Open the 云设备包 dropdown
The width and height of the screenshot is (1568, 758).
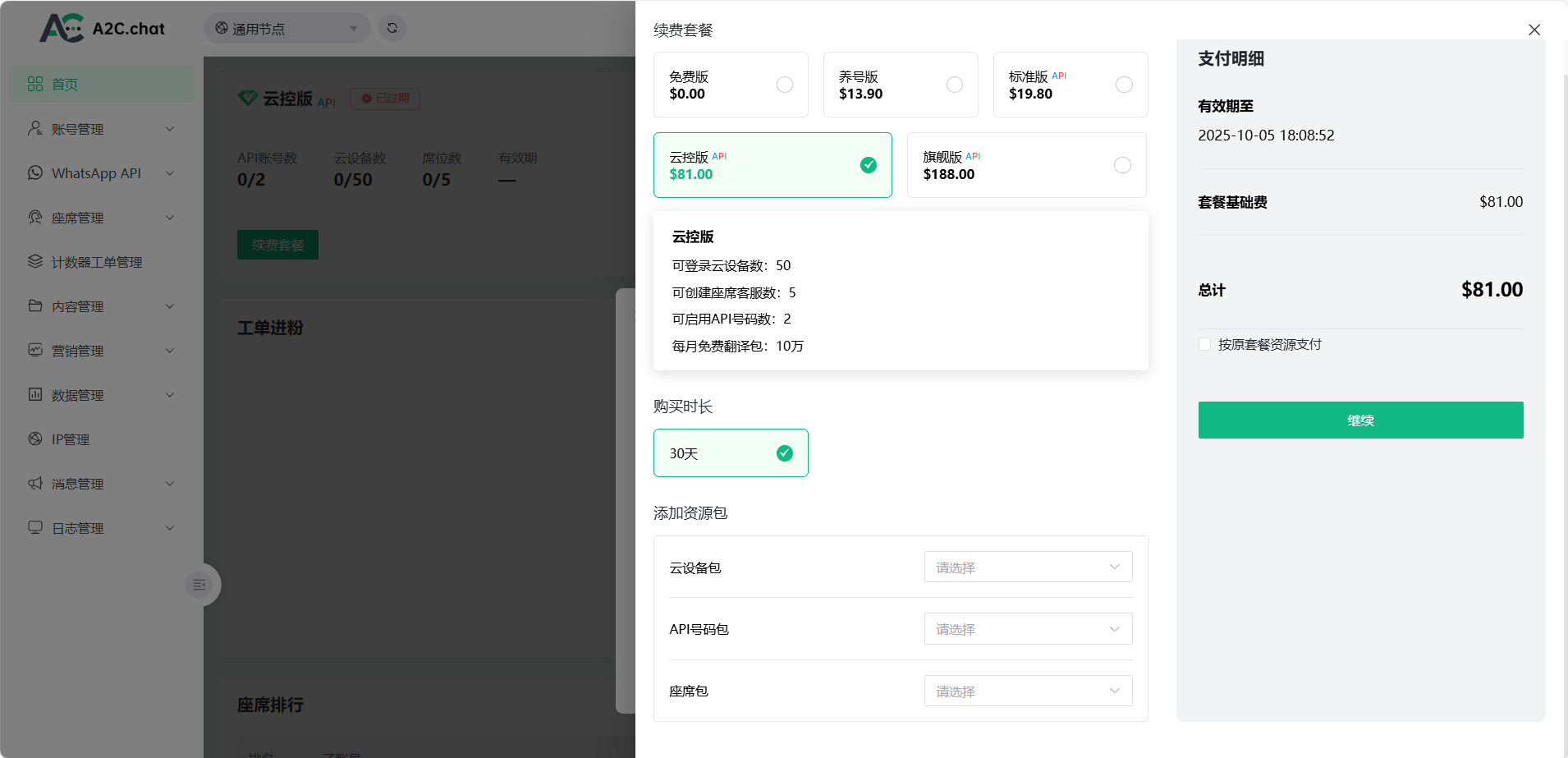point(1028,567)
